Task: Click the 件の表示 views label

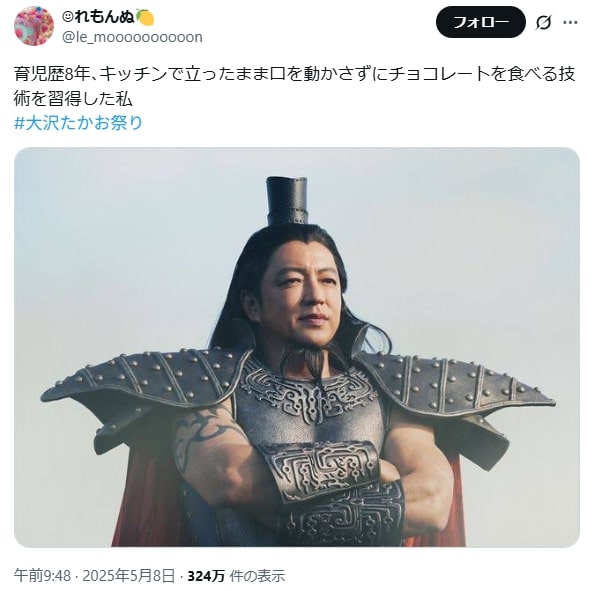Action: (257, 576)
